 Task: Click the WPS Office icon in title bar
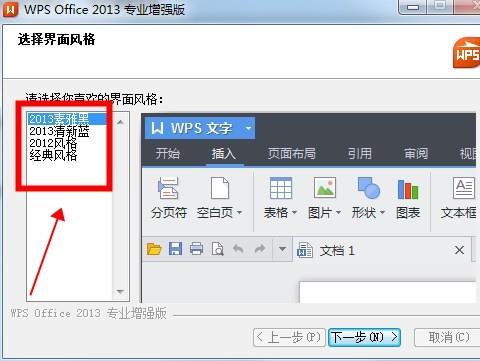(10, 10)
